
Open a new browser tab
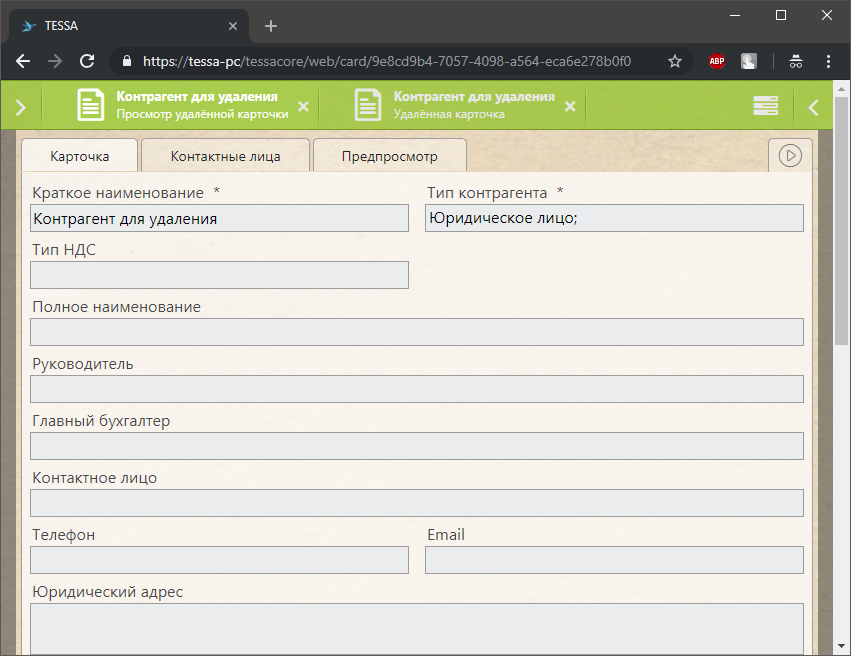(271, 26)
